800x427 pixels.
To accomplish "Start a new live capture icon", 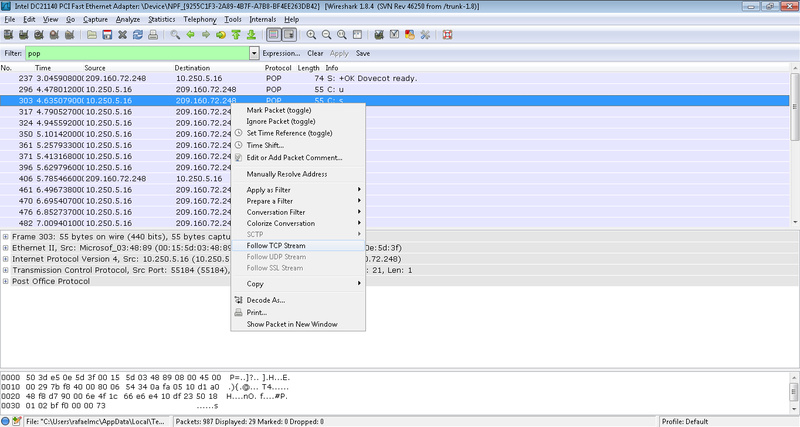I will pyautogui.click(x=39, y=35).
